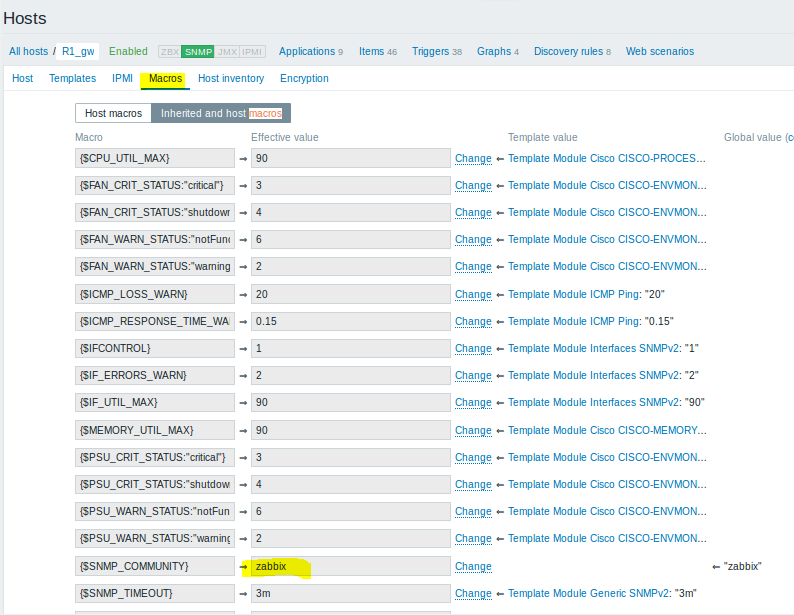794x615 pixels.
Task: Open Graphs list for host
Action: [x=494, y=51]
